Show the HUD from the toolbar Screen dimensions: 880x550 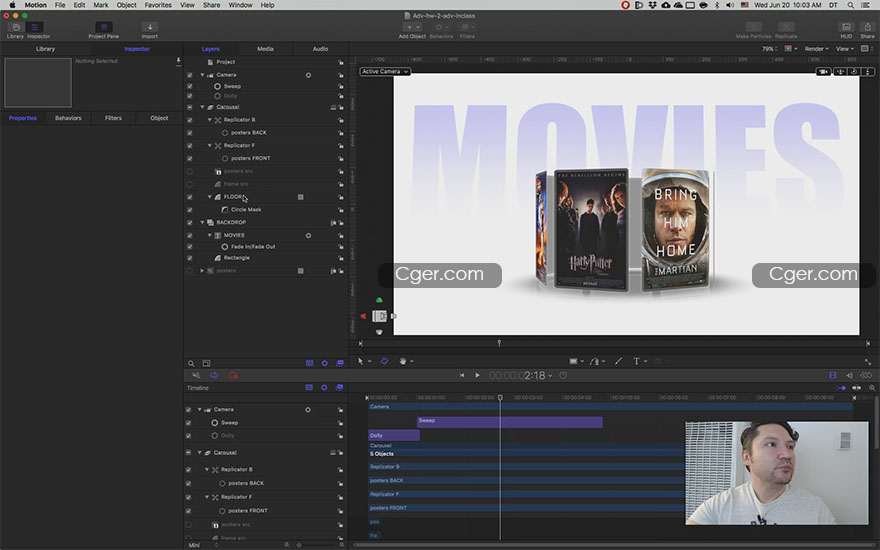coord(846,27)
